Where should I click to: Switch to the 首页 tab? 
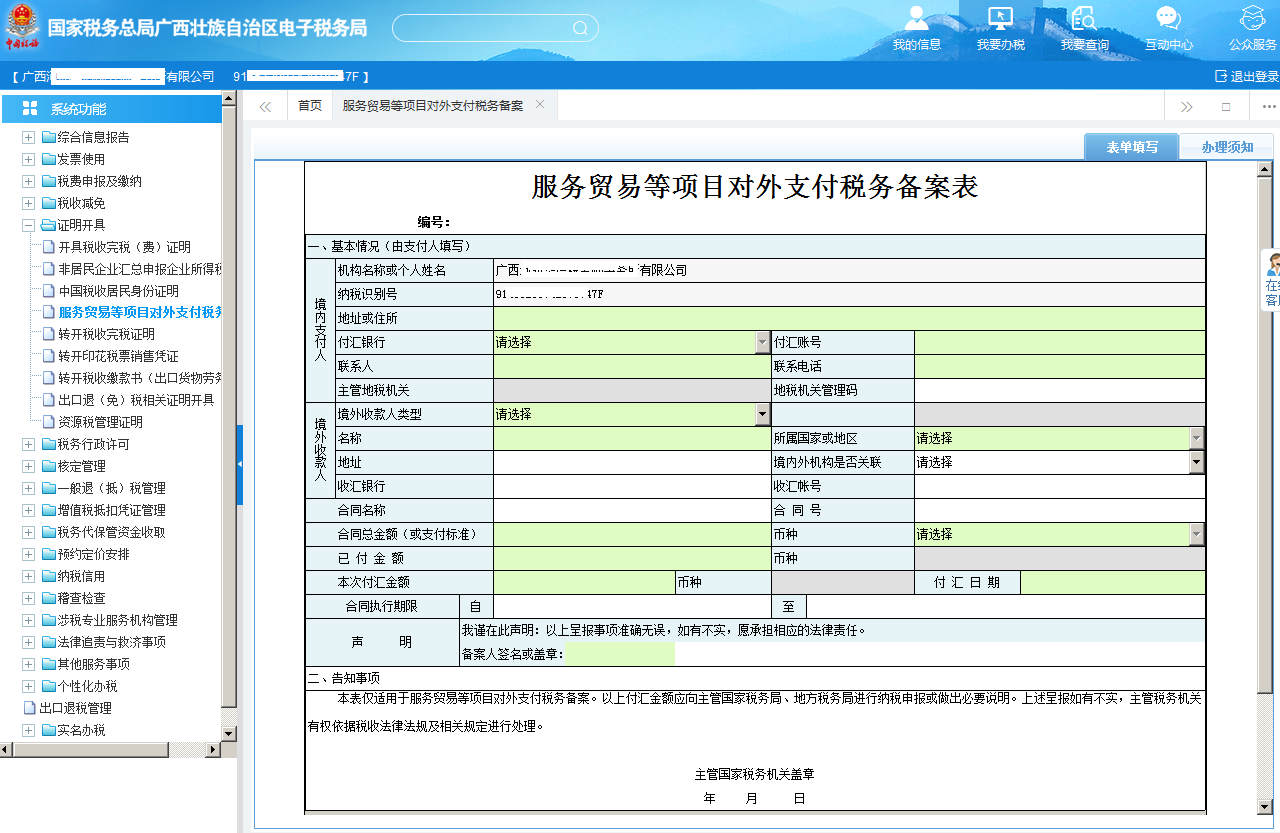(x=310, y=105)
